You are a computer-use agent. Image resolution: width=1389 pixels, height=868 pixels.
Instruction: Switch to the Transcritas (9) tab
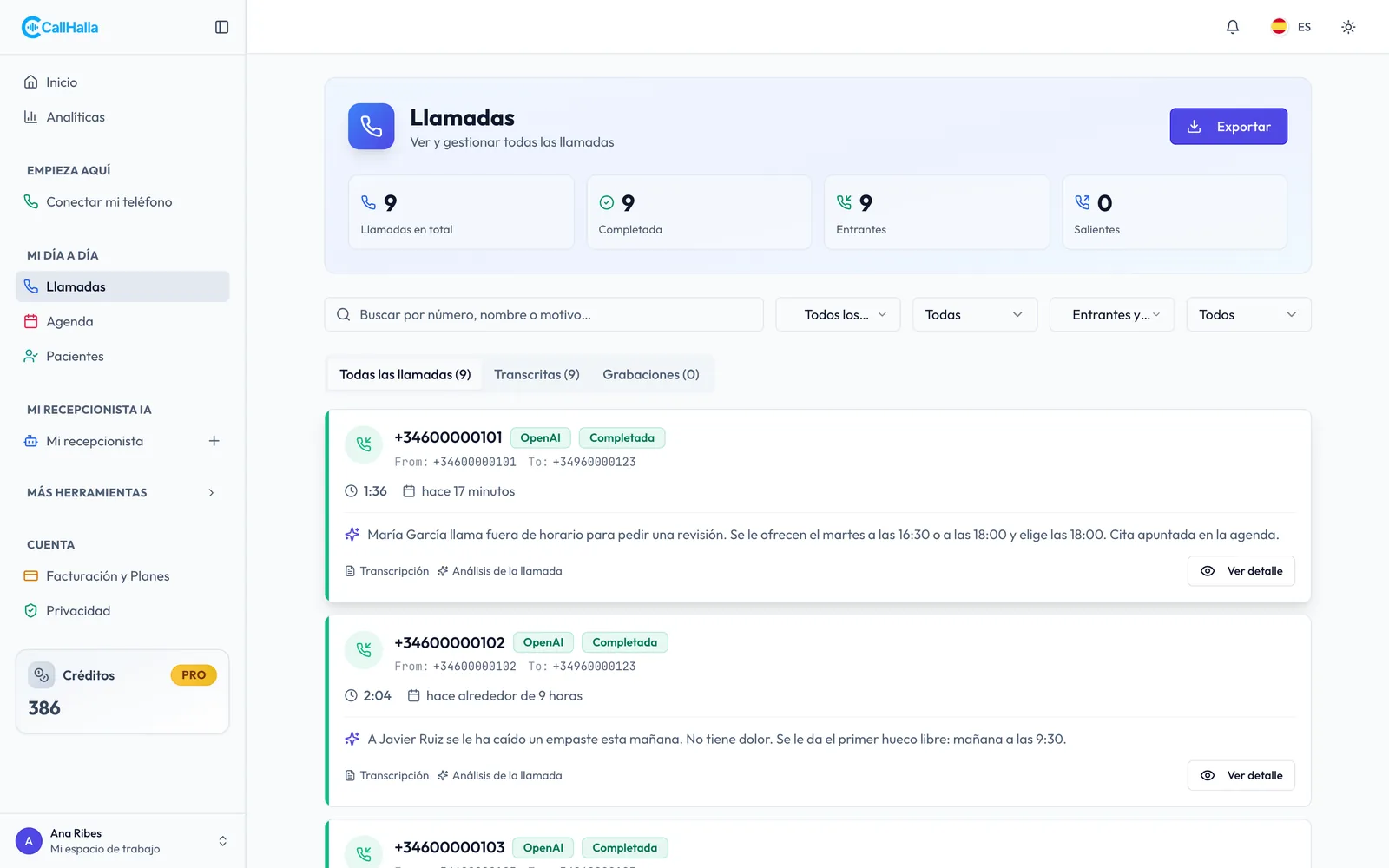pyautogui.click(x=537, y=375)
